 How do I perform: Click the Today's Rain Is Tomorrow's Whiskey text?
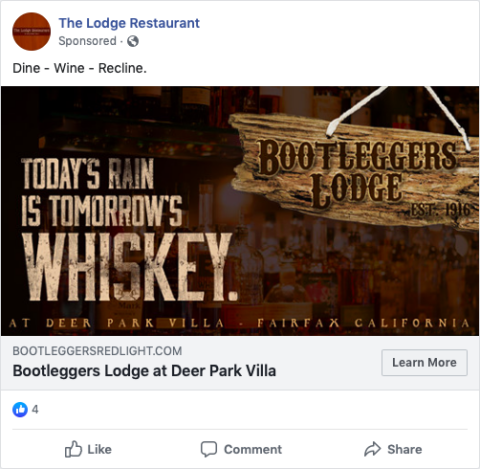(128, 230)
